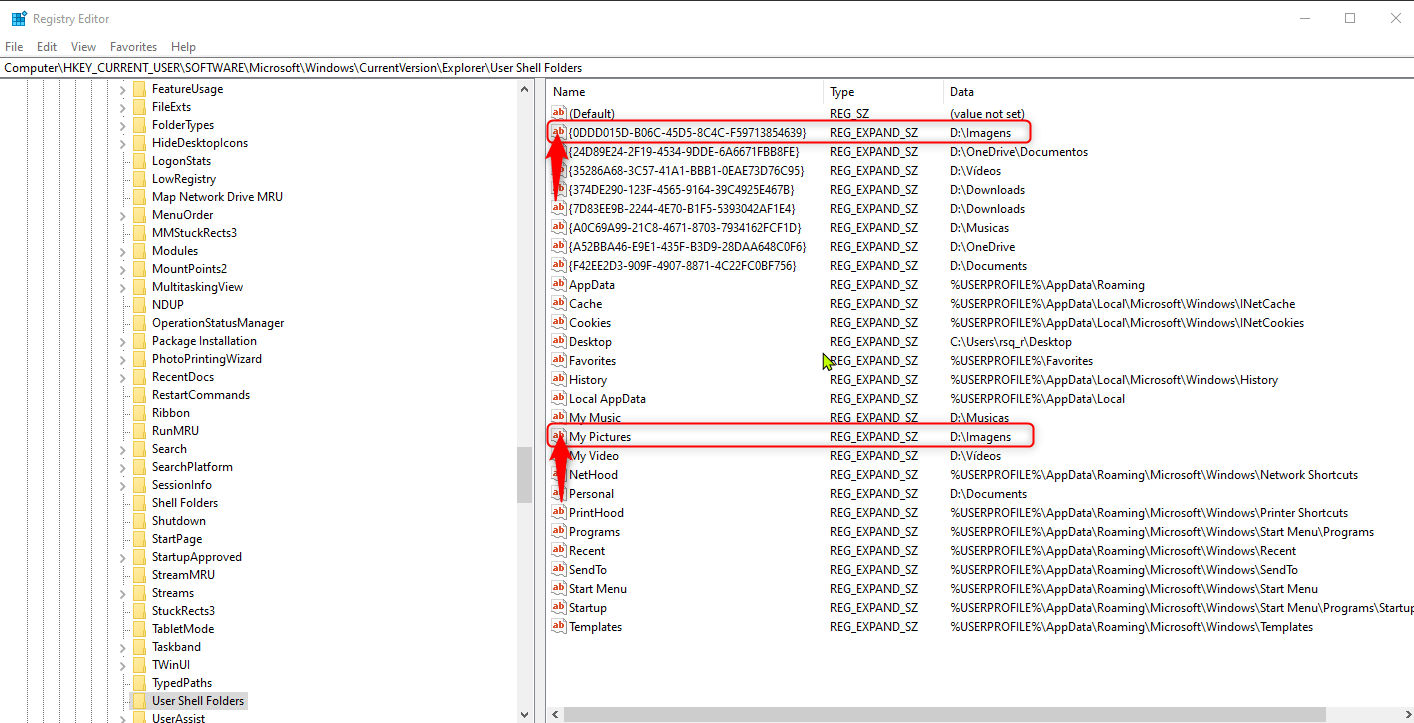The height and width of the screenshot is (723, 1414).
Task: Select the TypedPaths key
Action: coord(182,683)
